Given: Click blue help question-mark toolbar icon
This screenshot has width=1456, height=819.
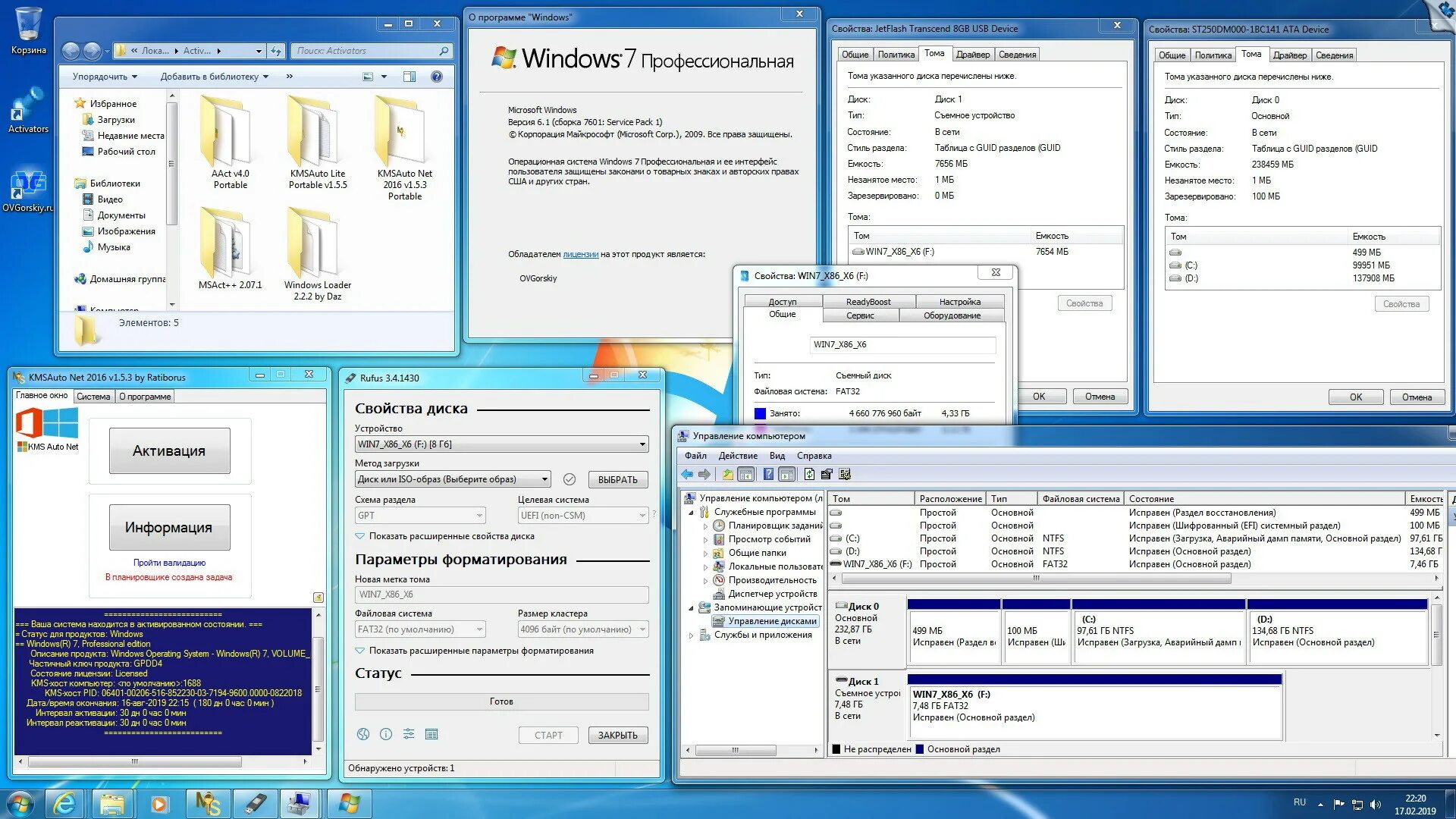Looking at the screenshot, I should click(x=768, y=475).
